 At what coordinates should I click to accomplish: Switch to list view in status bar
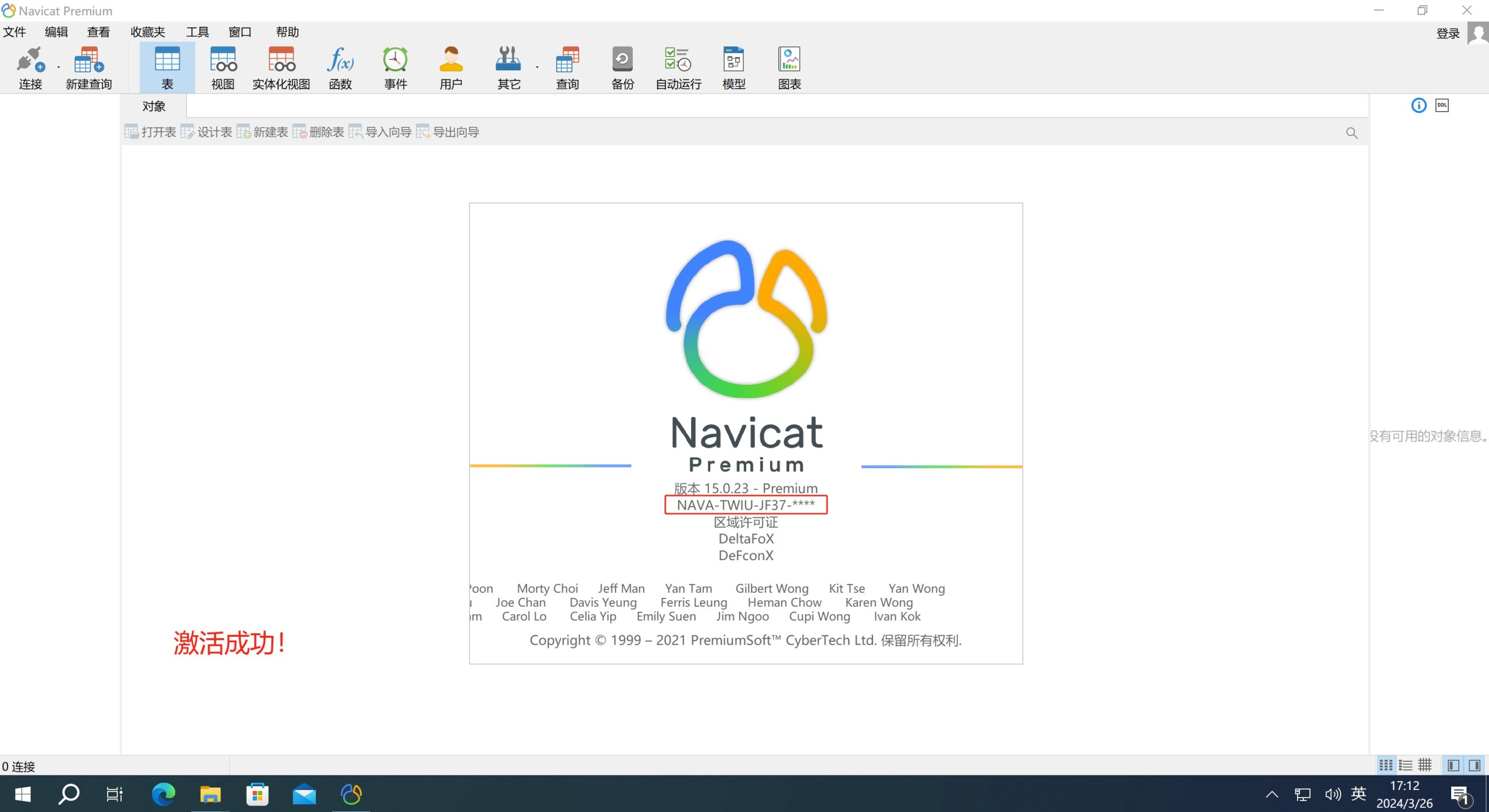tap(1405, 765)
